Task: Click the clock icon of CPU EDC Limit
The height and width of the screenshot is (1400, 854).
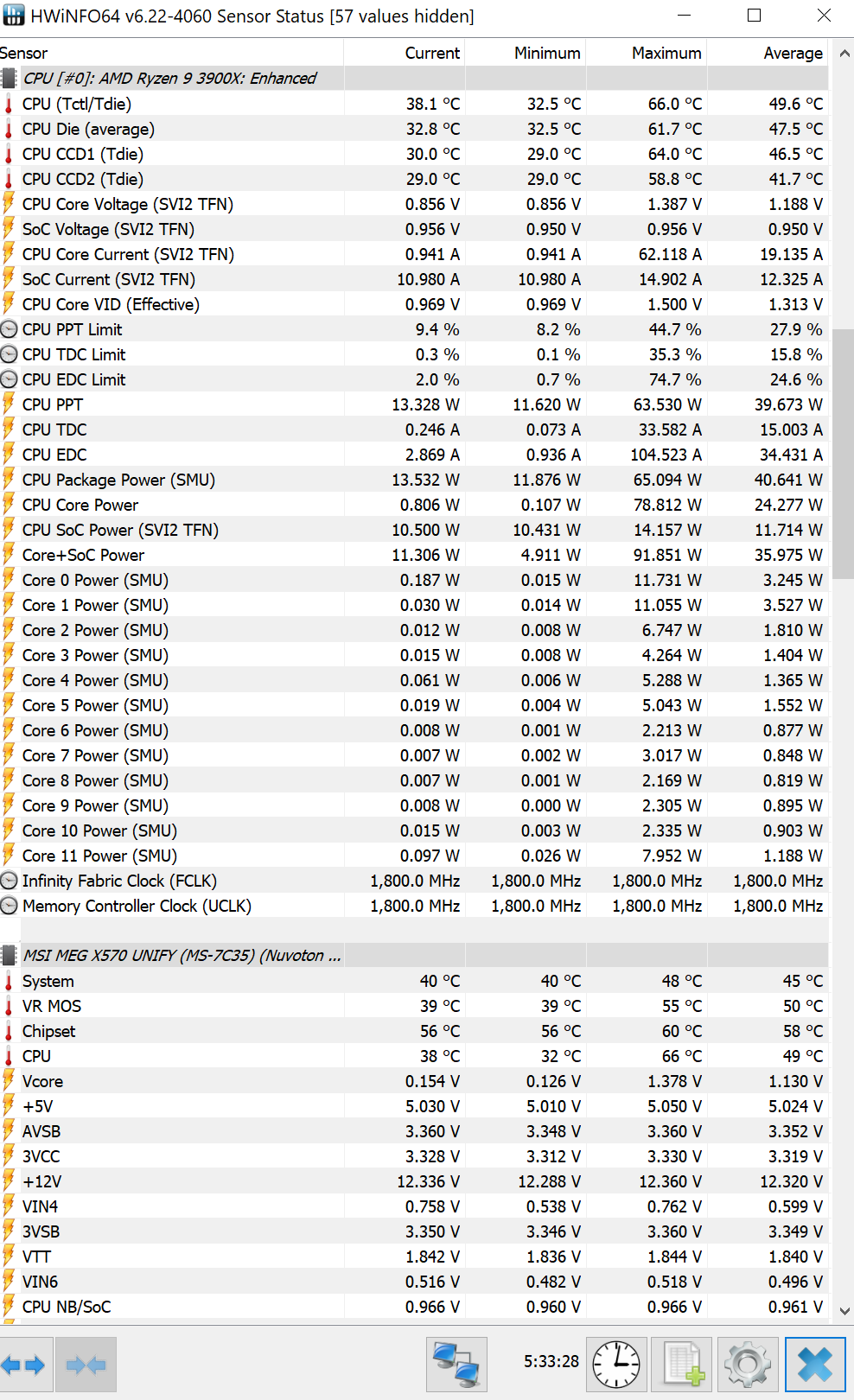Action: 9,379
